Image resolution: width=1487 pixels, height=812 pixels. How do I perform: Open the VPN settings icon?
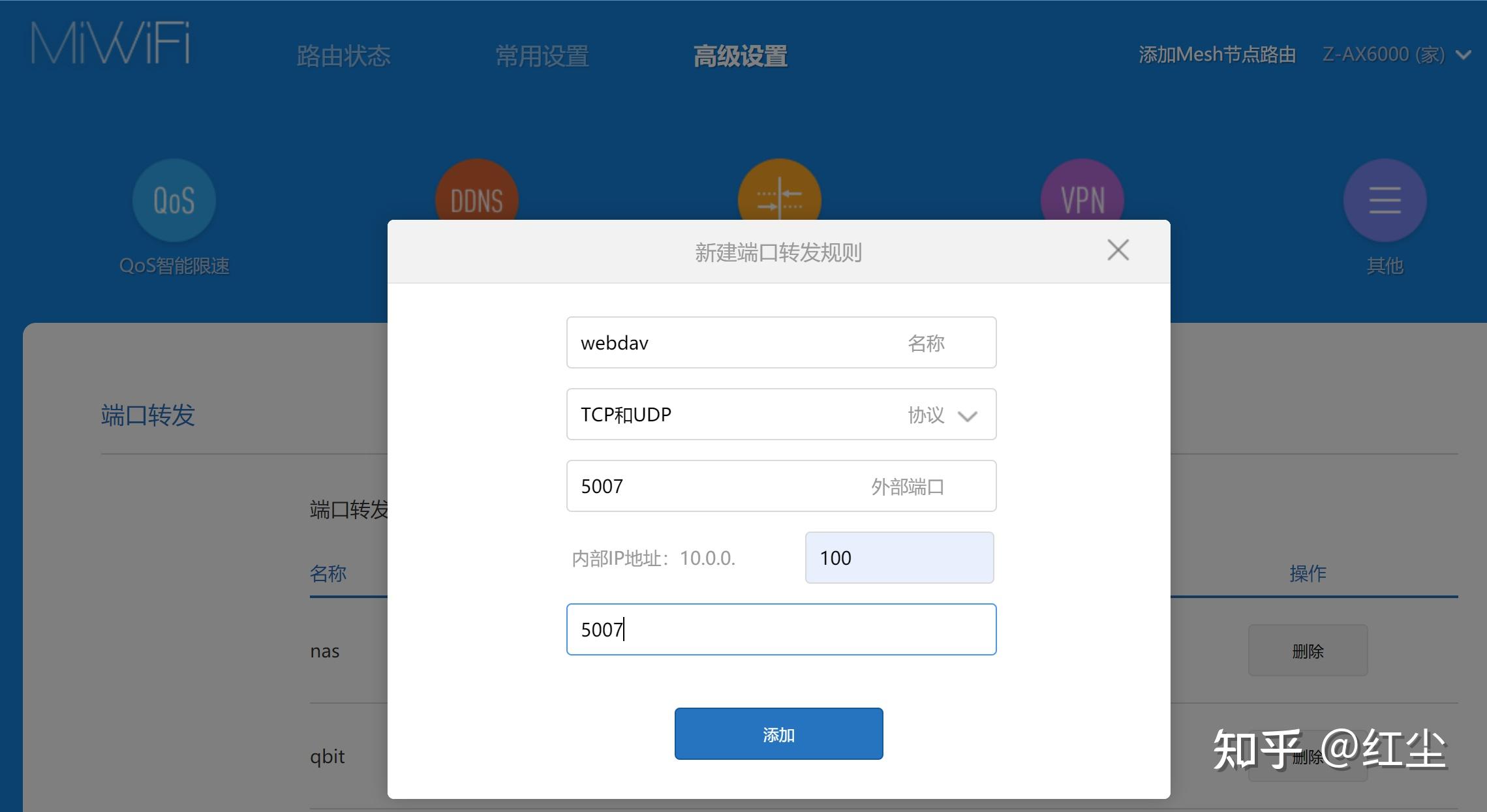(x=1081, y=196)
